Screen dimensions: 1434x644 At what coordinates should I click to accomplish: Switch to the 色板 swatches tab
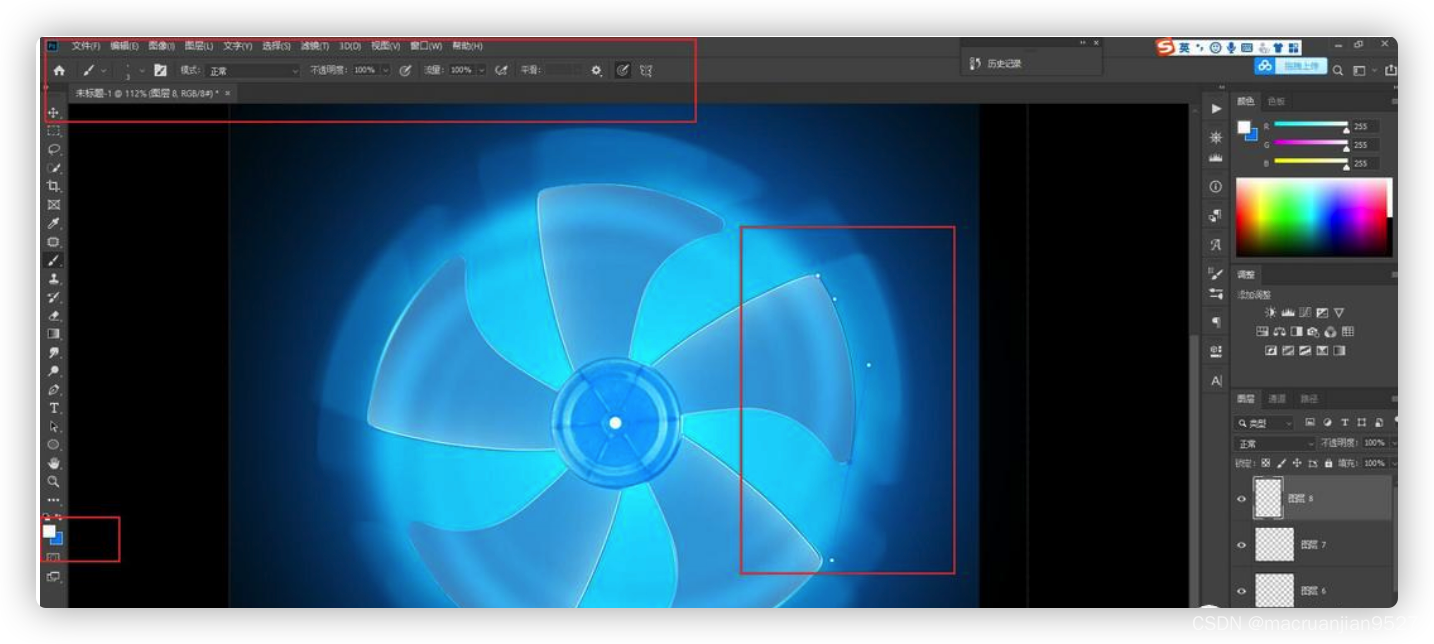[x=1276, y=101]
